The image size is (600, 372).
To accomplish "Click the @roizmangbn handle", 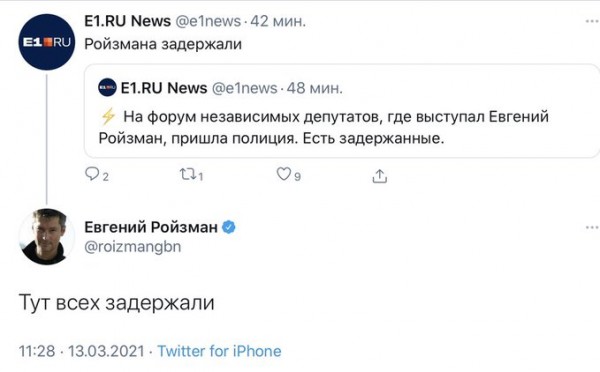I will (x=132, y=246).
